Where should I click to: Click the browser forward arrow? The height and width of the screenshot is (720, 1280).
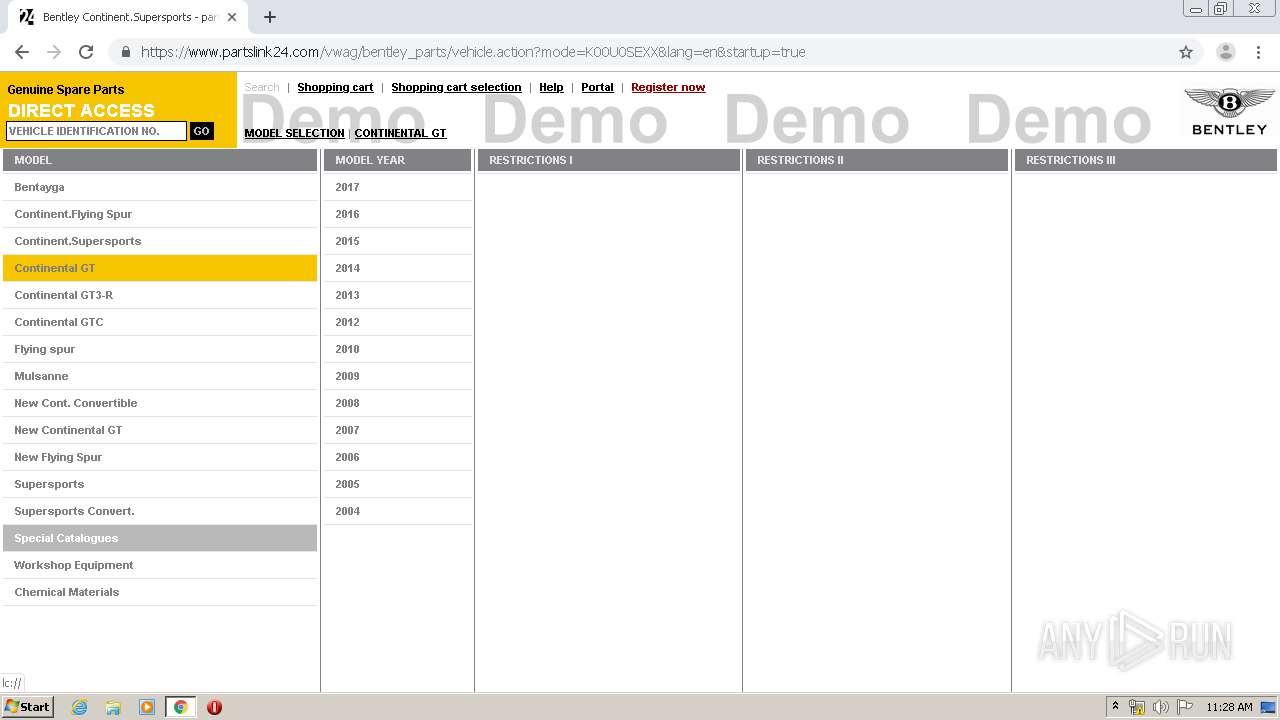(54, 52)
